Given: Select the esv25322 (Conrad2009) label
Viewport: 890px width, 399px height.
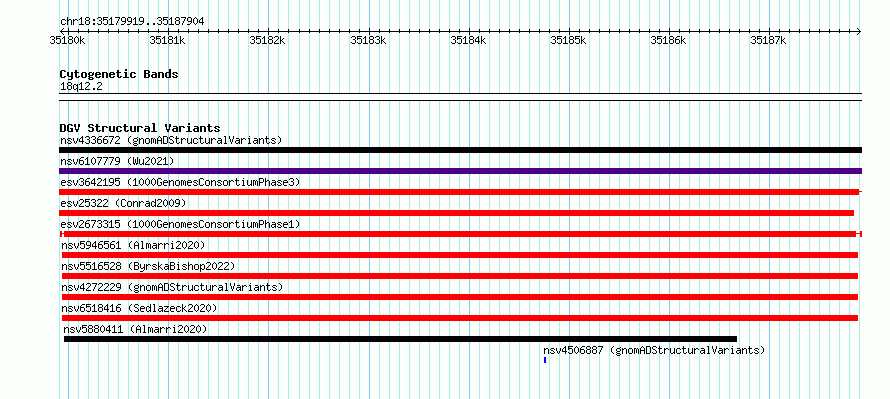Looking at the screenshot, I should [123, 203].
